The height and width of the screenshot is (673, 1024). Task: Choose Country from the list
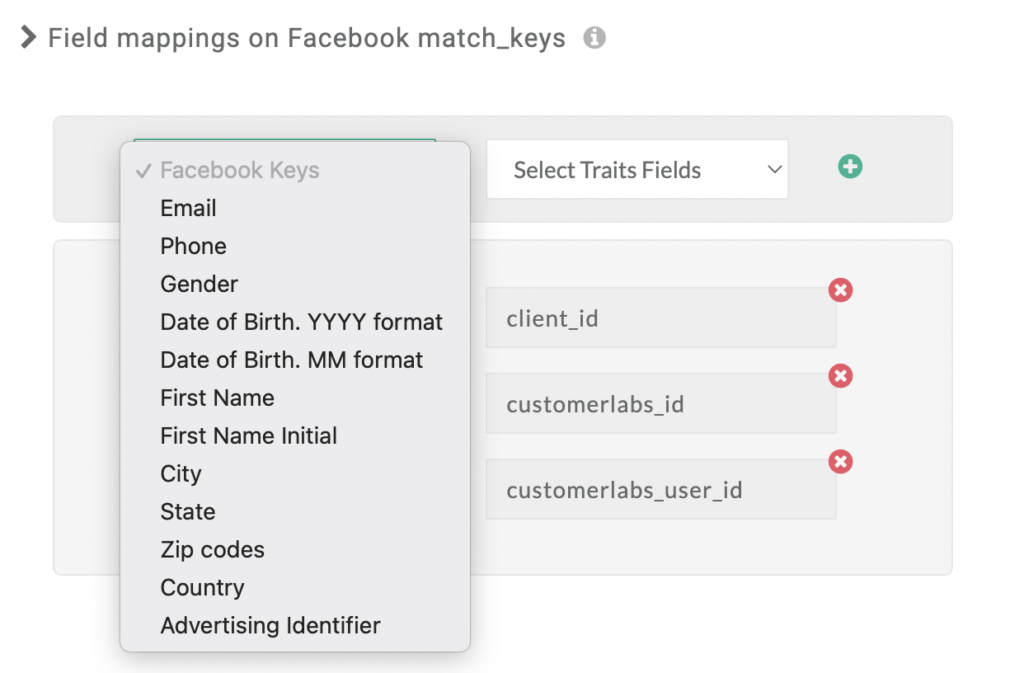[295, 587]
